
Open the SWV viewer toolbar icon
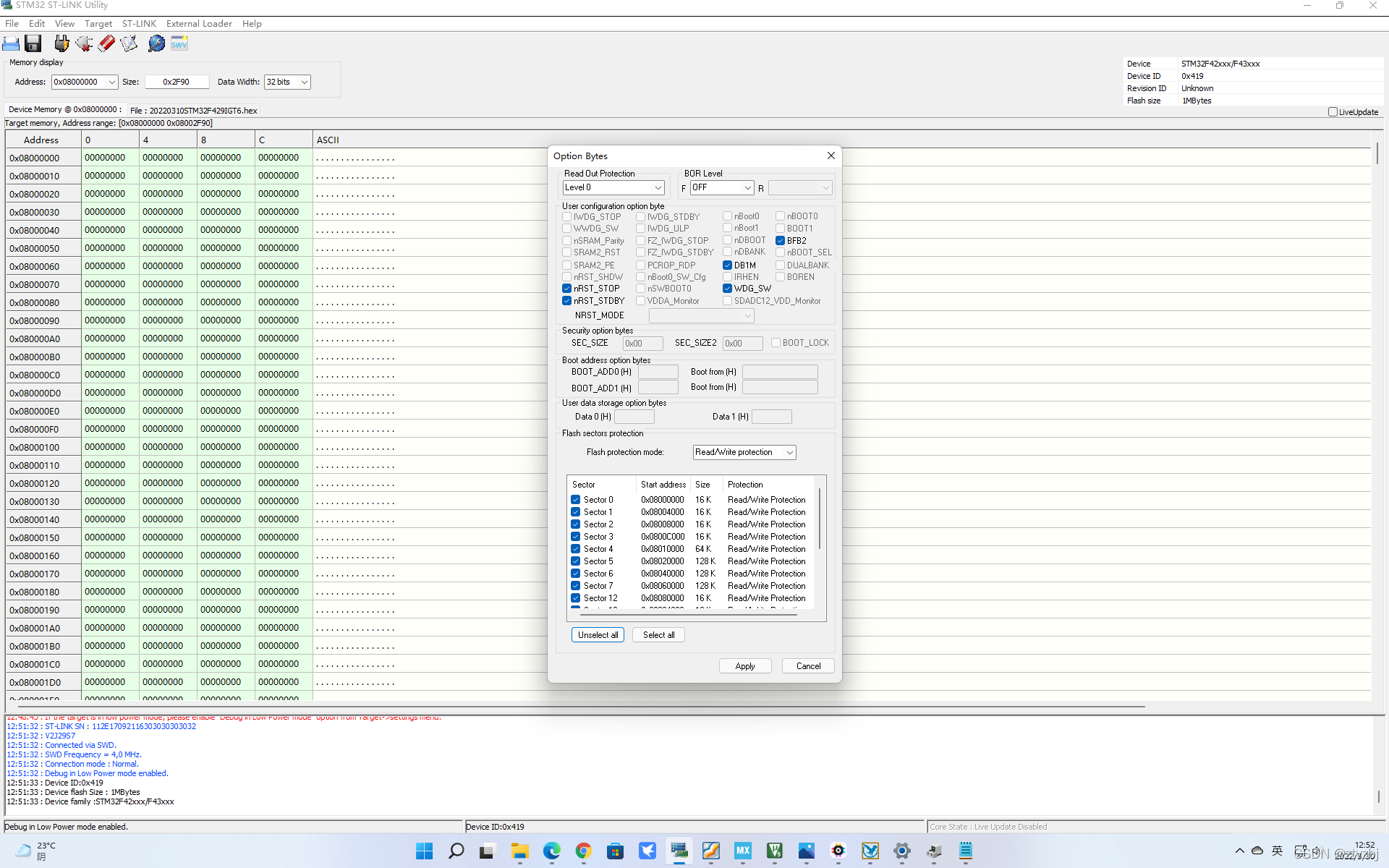[x=179, y=43]
